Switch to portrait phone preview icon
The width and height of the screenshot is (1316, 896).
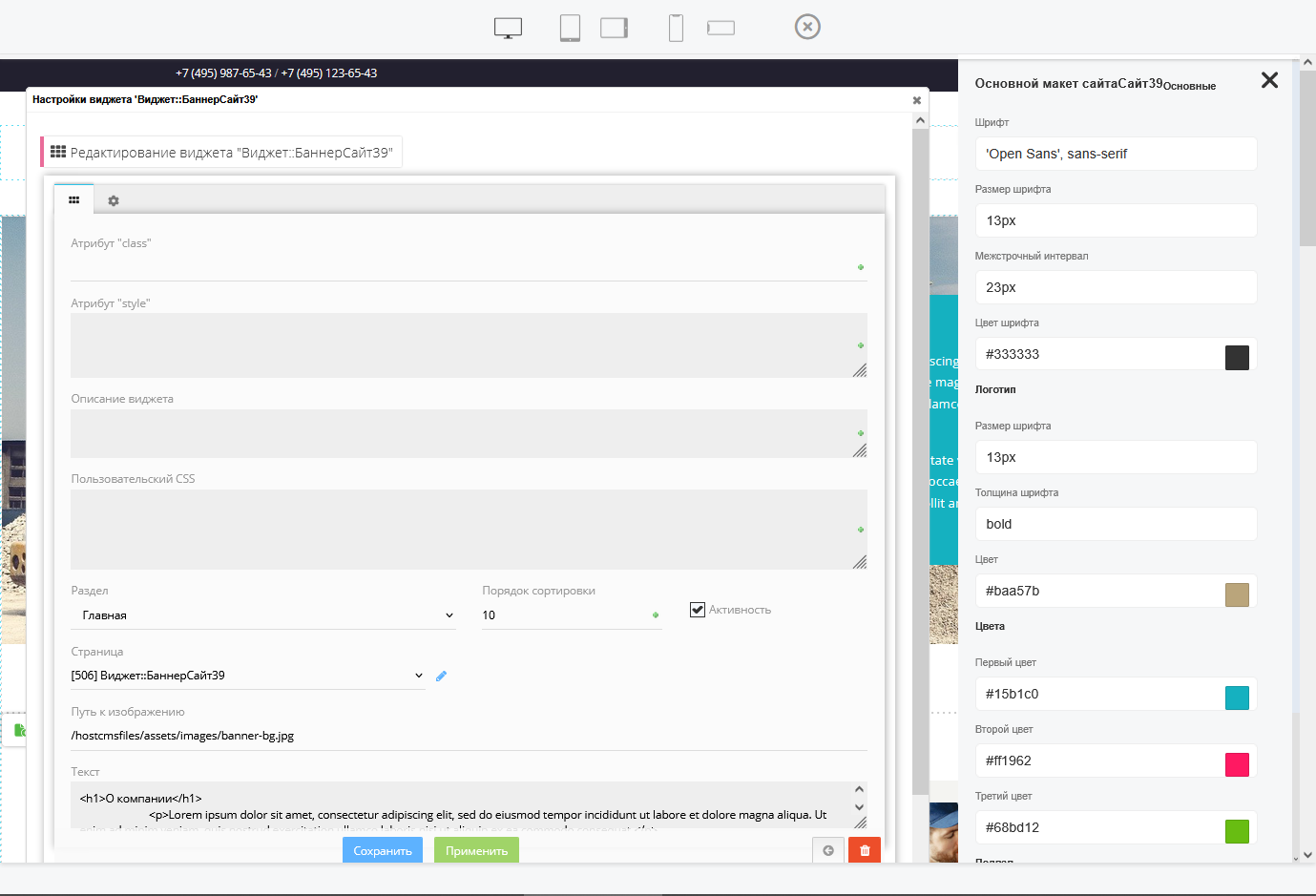point(676,28)
